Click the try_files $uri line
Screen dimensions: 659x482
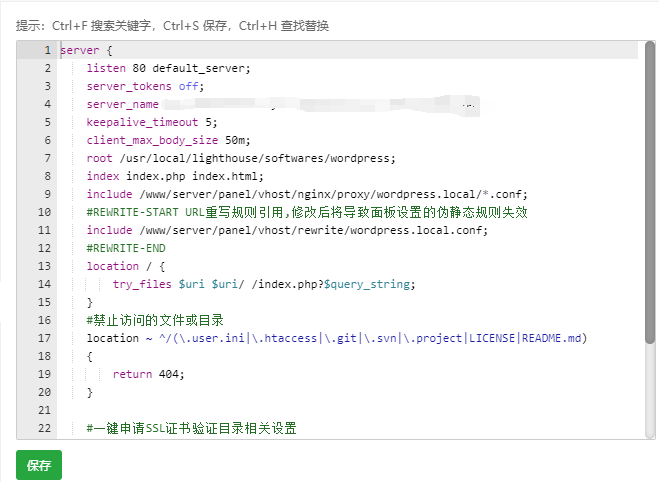pyautogui.click(x=264, y=284)
